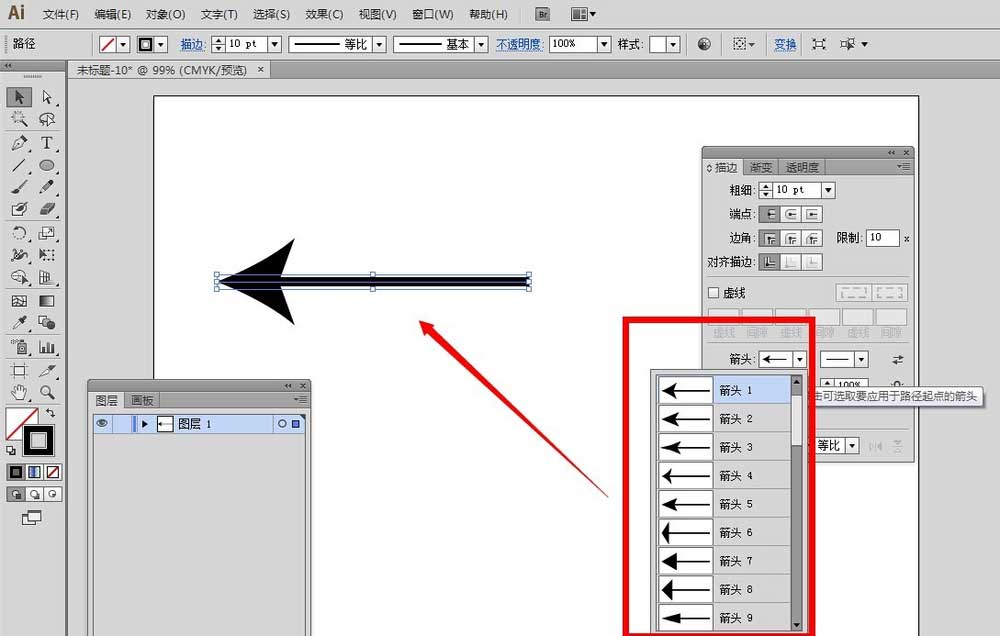
Task: Select the Pencil tool
Action: pyautogui.click(x=47, y=187)
